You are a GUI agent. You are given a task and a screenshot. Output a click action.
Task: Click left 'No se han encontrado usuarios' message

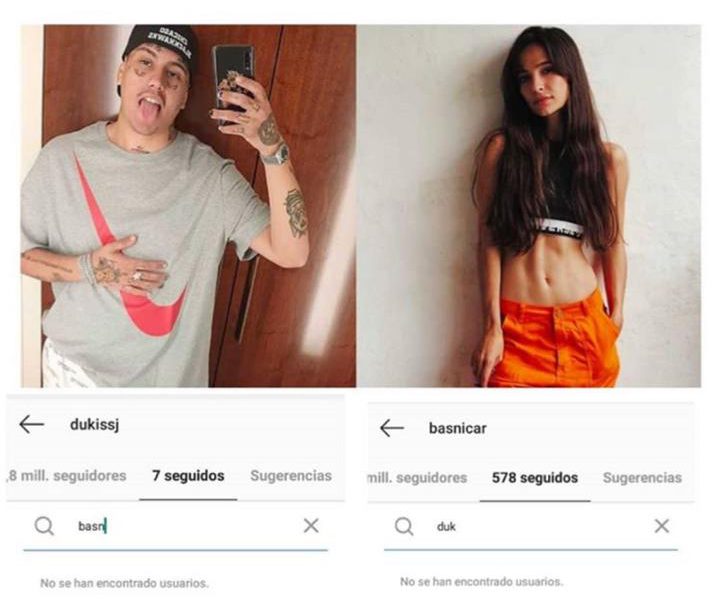(x=124, y=583)
